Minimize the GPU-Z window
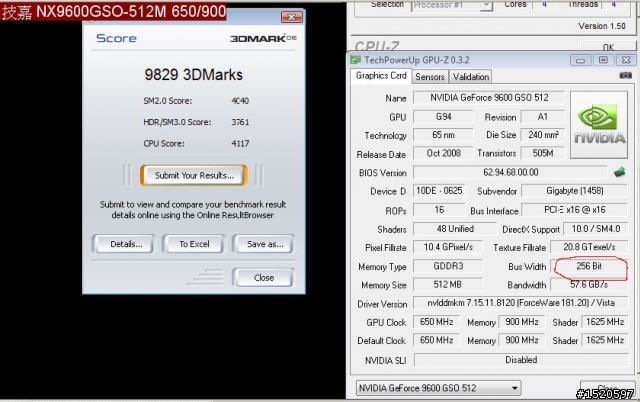640x402 pixels. [580, 61]
